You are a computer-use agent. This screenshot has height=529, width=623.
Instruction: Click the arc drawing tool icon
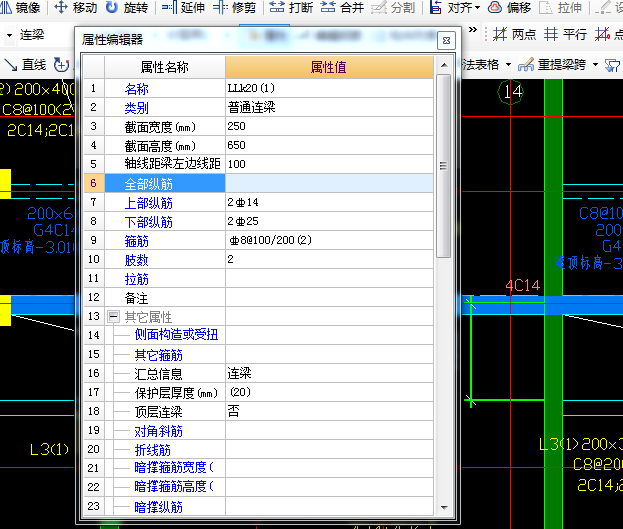[x=62, y=65]
